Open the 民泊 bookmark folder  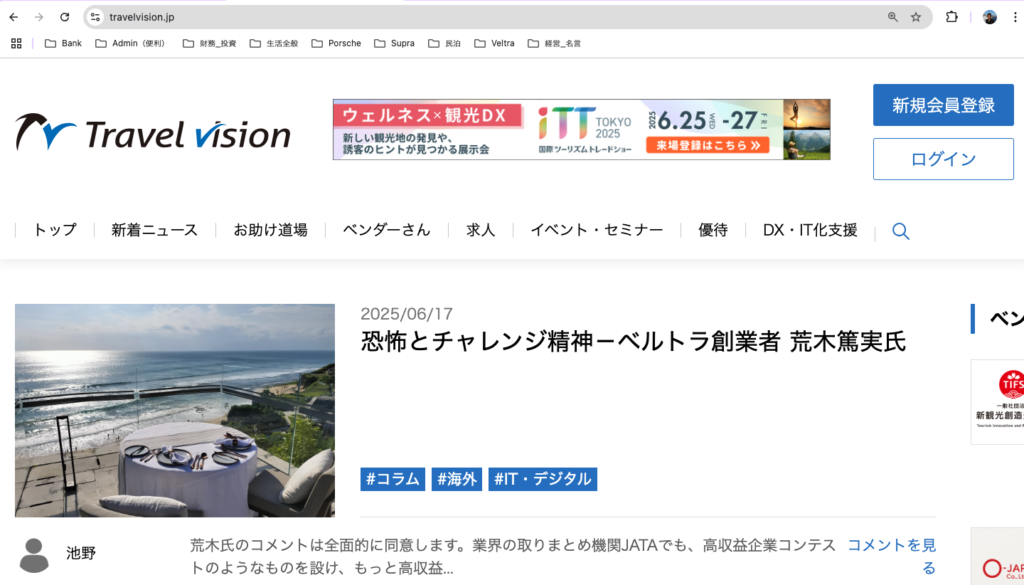444,43
